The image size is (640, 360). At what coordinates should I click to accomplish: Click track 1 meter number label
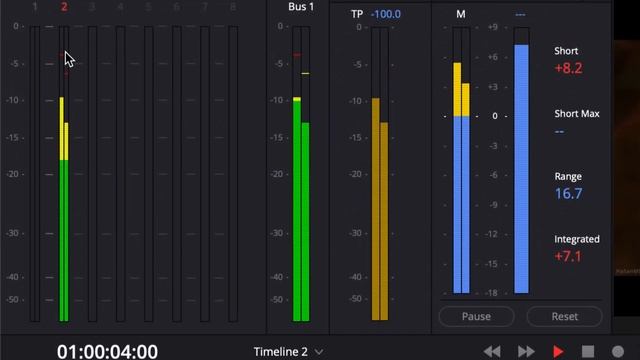[35, 7]
